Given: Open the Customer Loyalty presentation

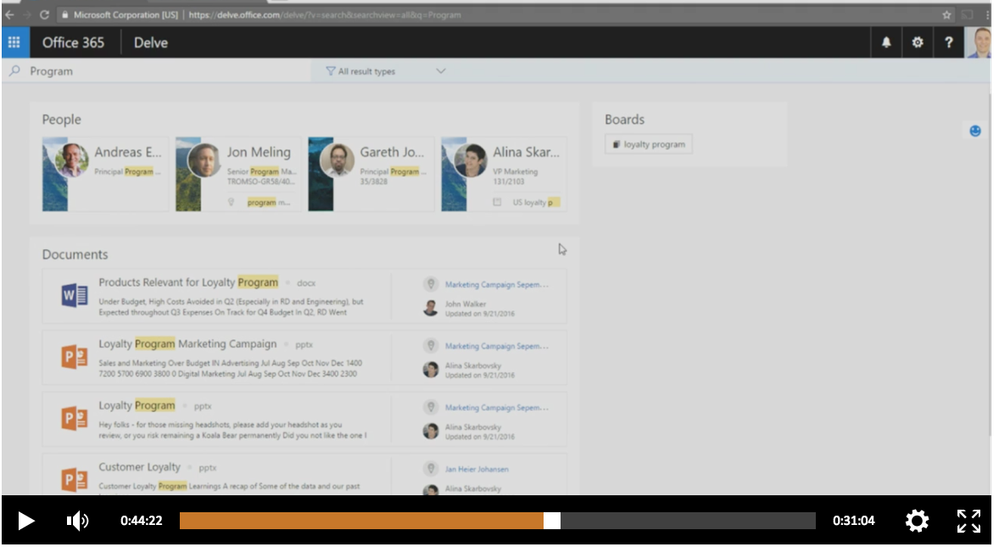Looking at the screenshot, I should tap(139, 467).
